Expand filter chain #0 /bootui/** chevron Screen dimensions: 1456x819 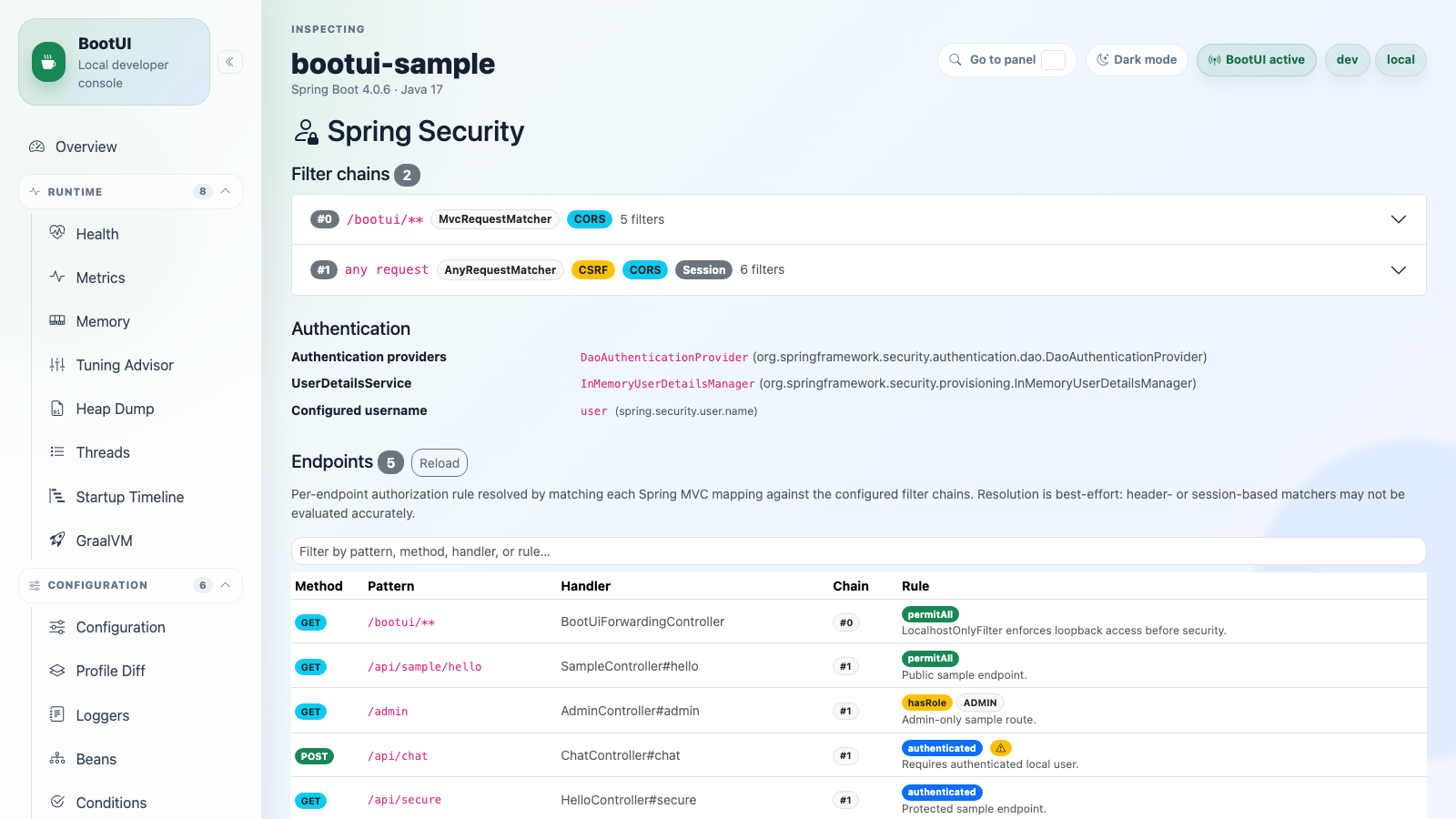1399,219
